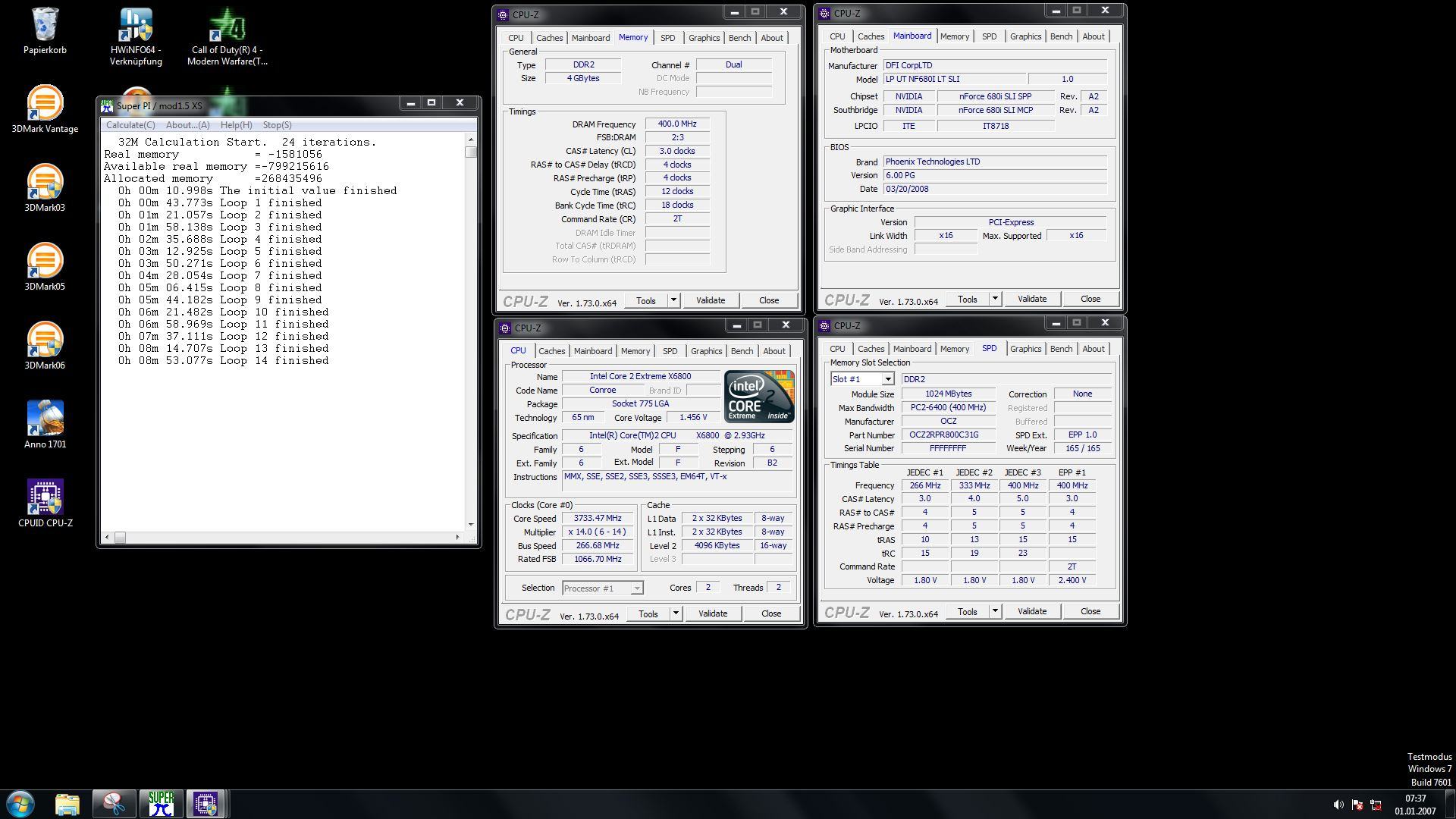Viewport: 1456px width, 819px height.
Task: Switch to Caches tab in CPU window
Action: 551,351
